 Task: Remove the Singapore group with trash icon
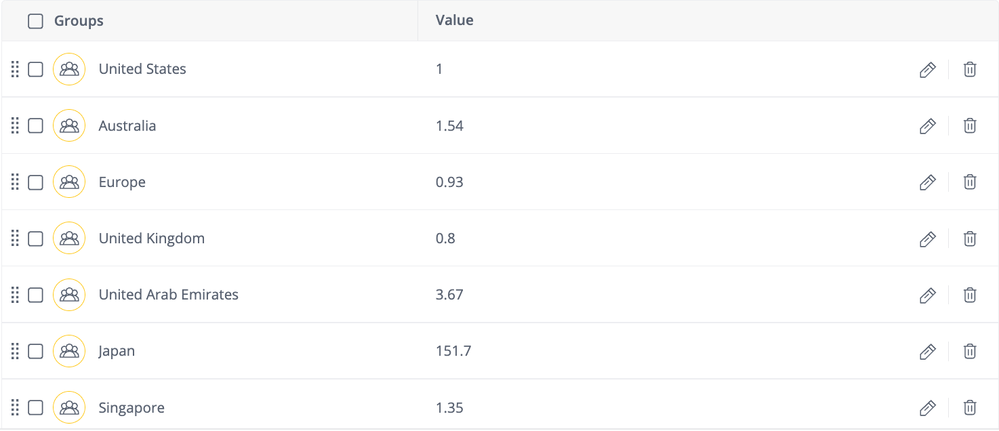pos(969,408)
